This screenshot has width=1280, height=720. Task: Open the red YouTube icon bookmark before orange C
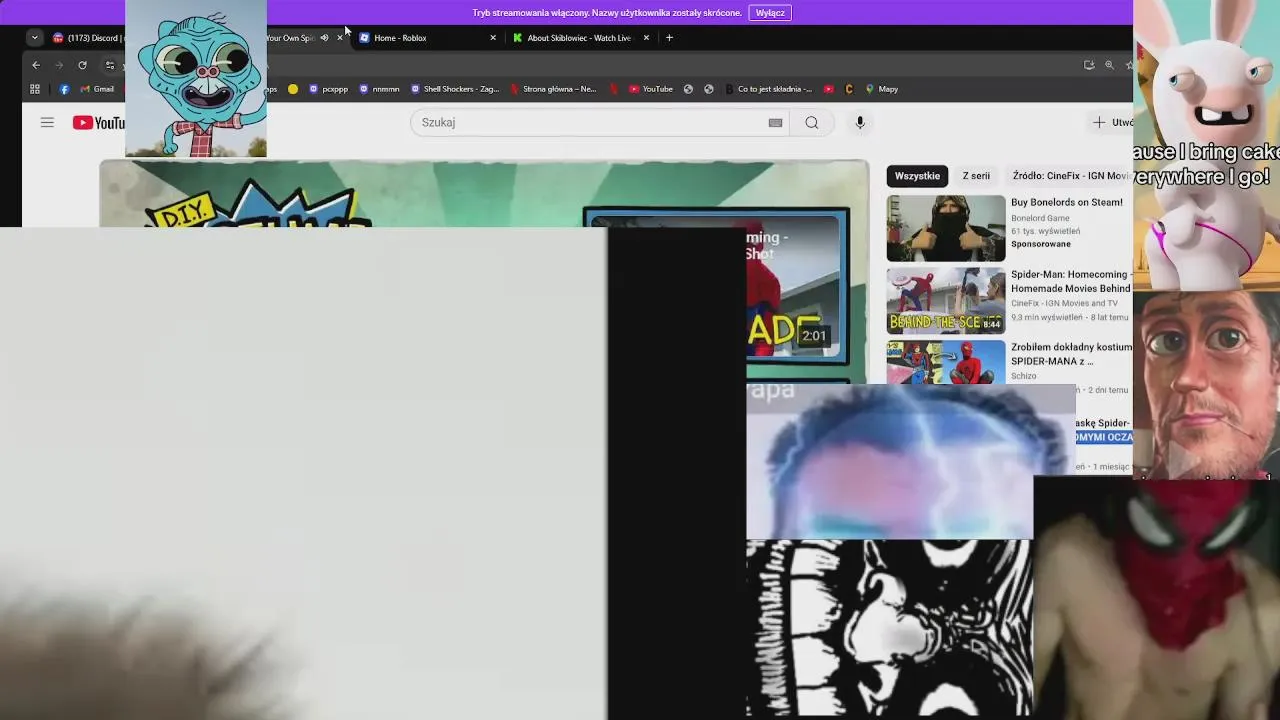[x=829, y=89]
